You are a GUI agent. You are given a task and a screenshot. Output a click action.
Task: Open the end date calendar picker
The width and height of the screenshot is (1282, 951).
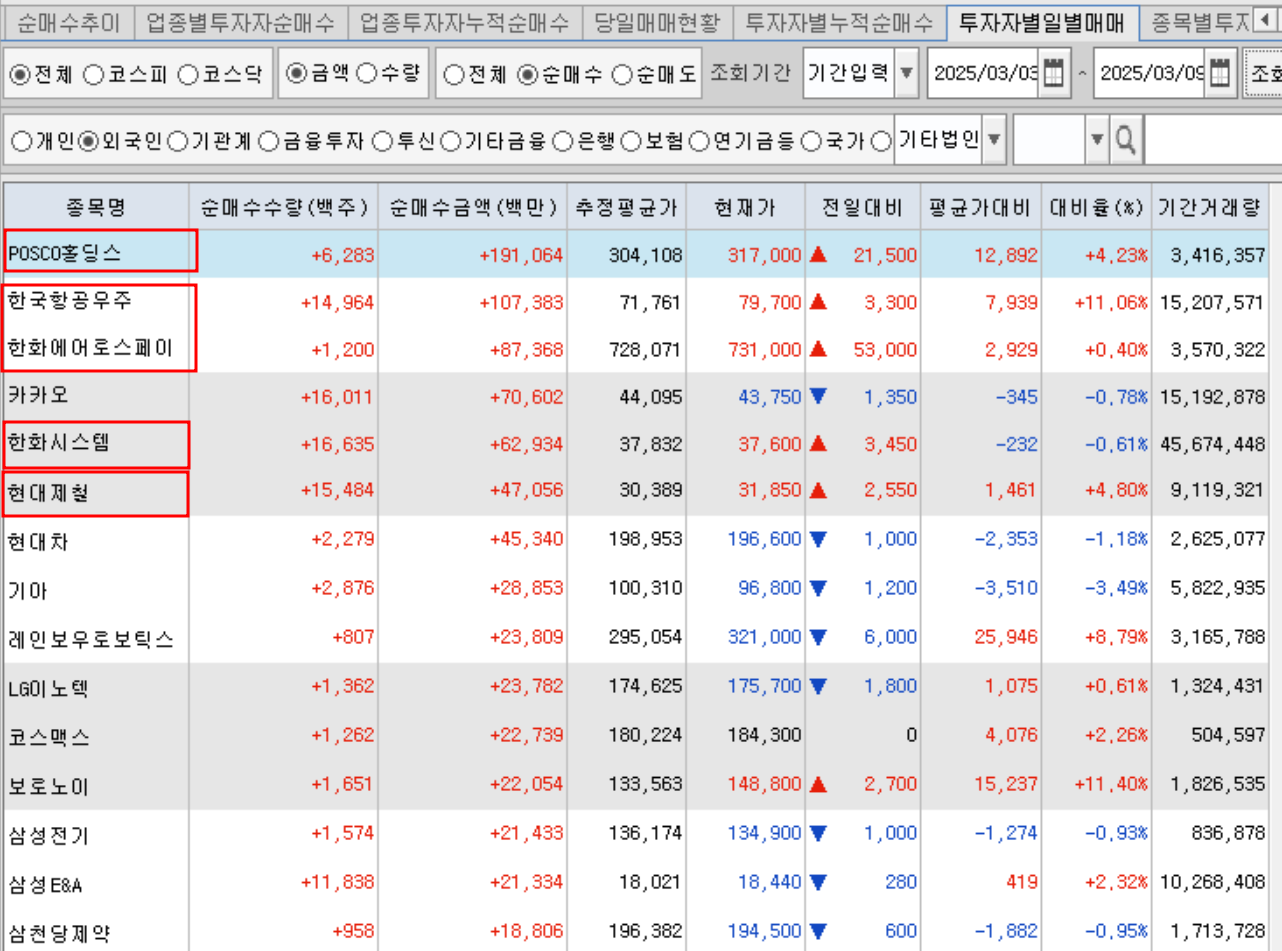[1218, 74]
